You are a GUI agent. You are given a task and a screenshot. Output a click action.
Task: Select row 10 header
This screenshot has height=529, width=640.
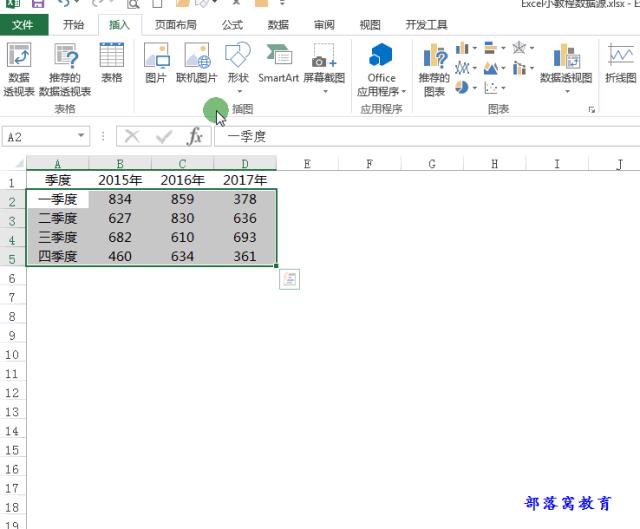tap(12, 354)
